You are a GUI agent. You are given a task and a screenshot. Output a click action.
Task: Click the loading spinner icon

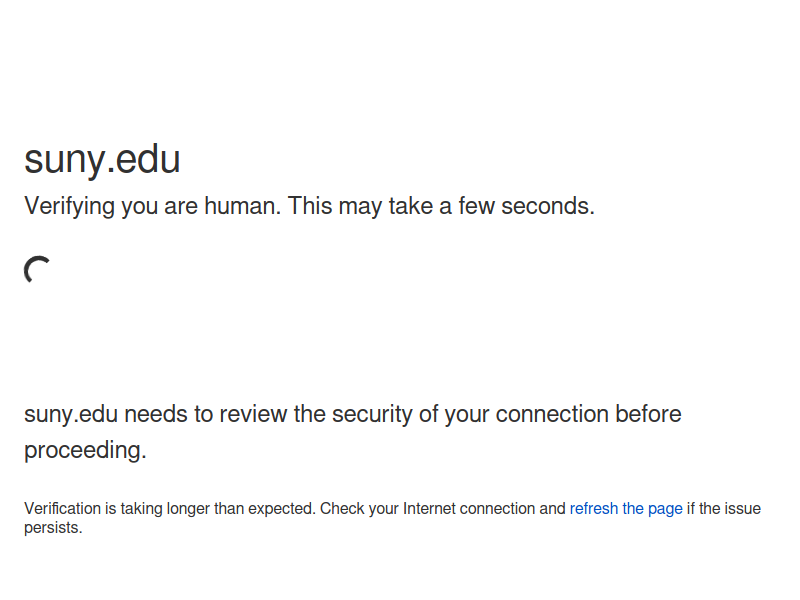(37, 269)
